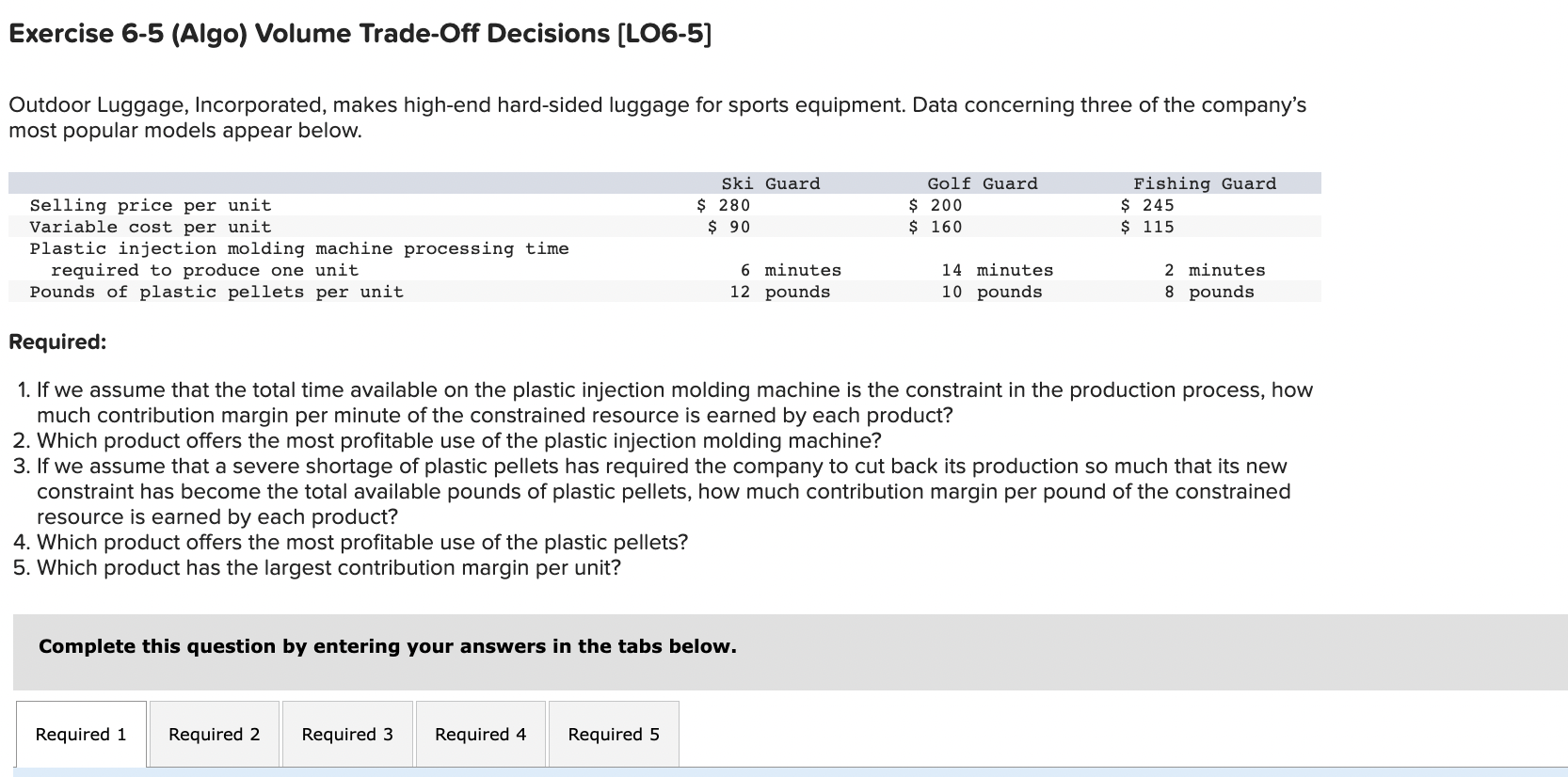Click requirement 2 about most profitable machine use
This screenshot has width=1568, height=777.
(448, 440)
